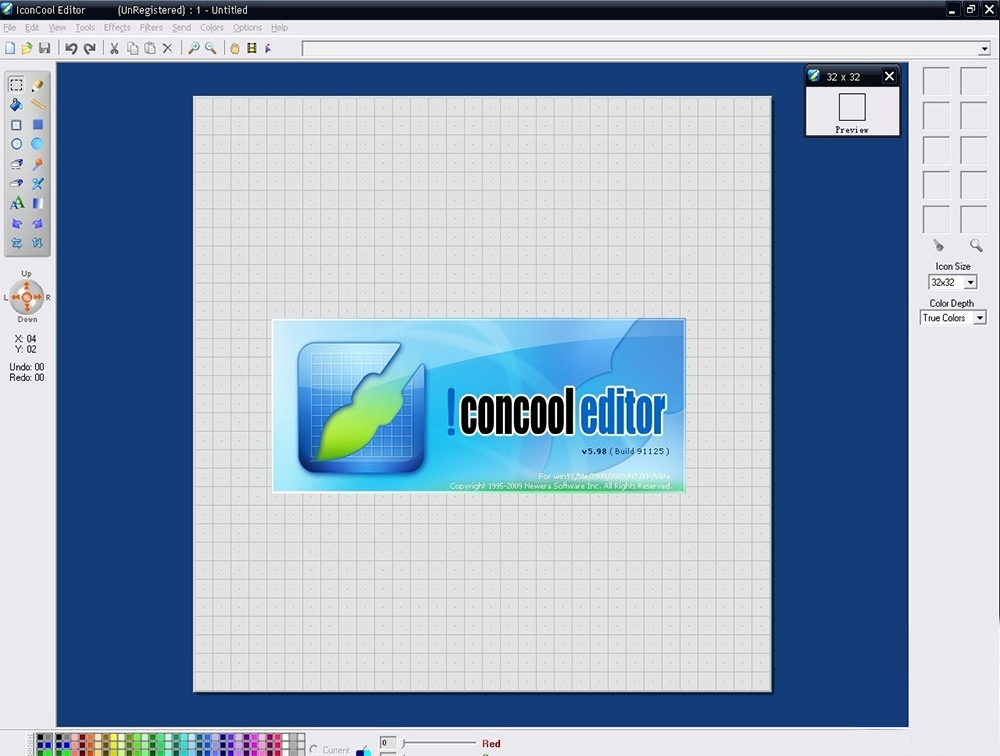Save the current icon
Screen dimensions: 1000x756
pos(45,48)
